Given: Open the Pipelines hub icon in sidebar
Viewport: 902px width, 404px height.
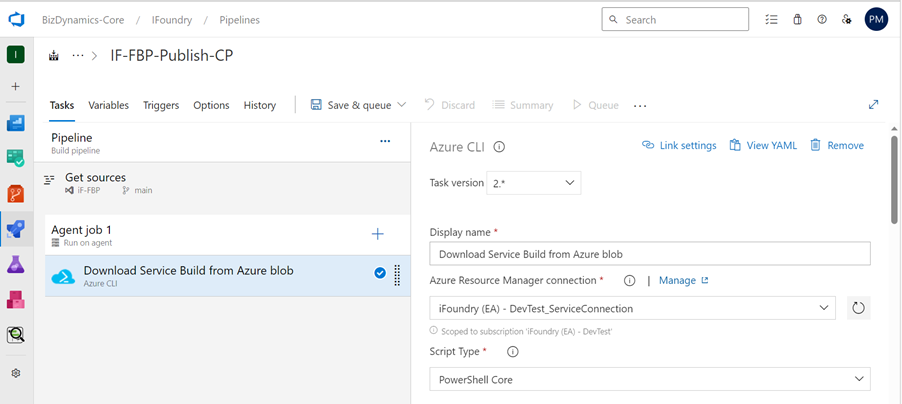Looking at the screenshot, I should point(16,229).
